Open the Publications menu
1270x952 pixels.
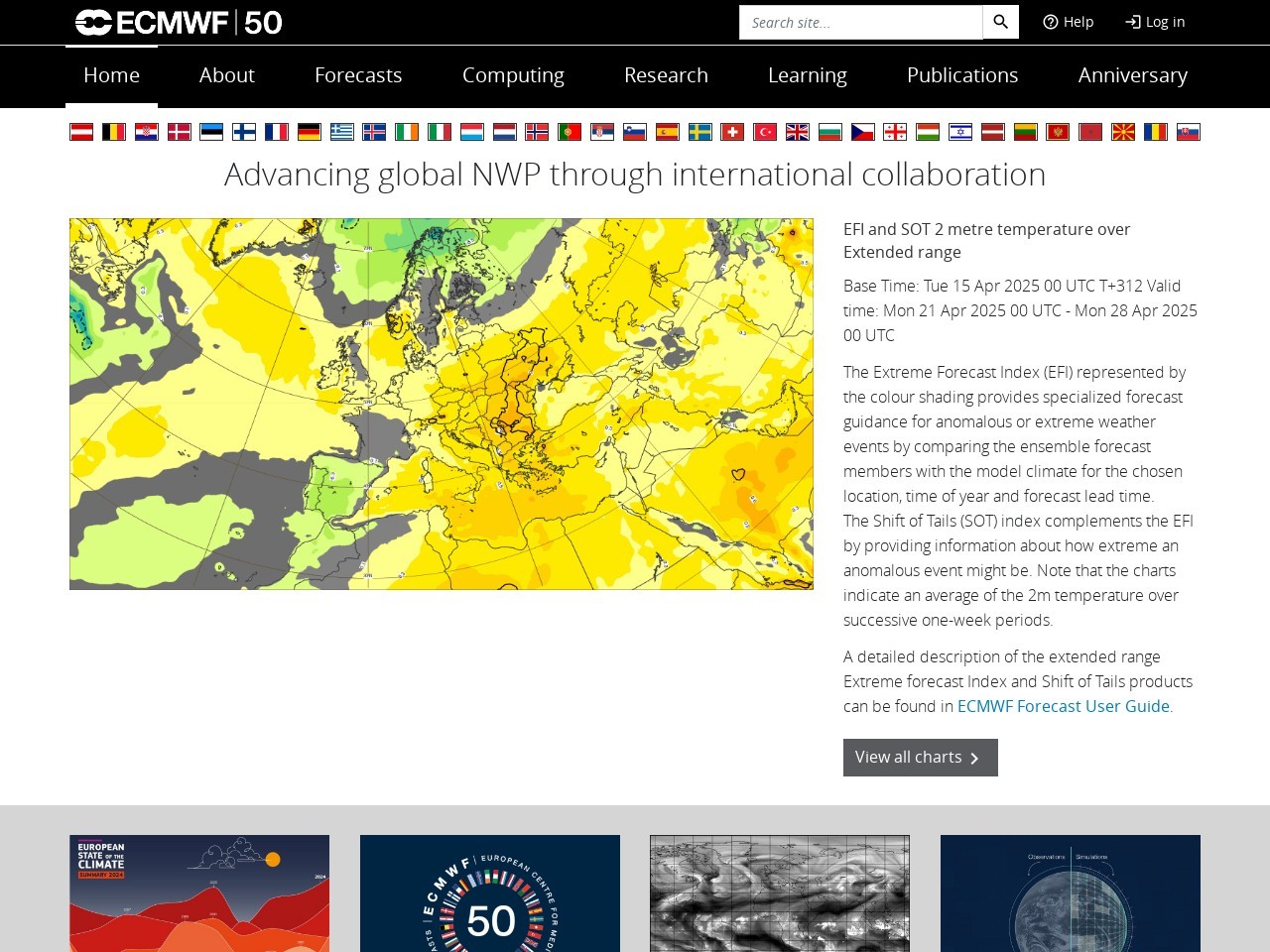pyautogui.click(x=962, y=75)
